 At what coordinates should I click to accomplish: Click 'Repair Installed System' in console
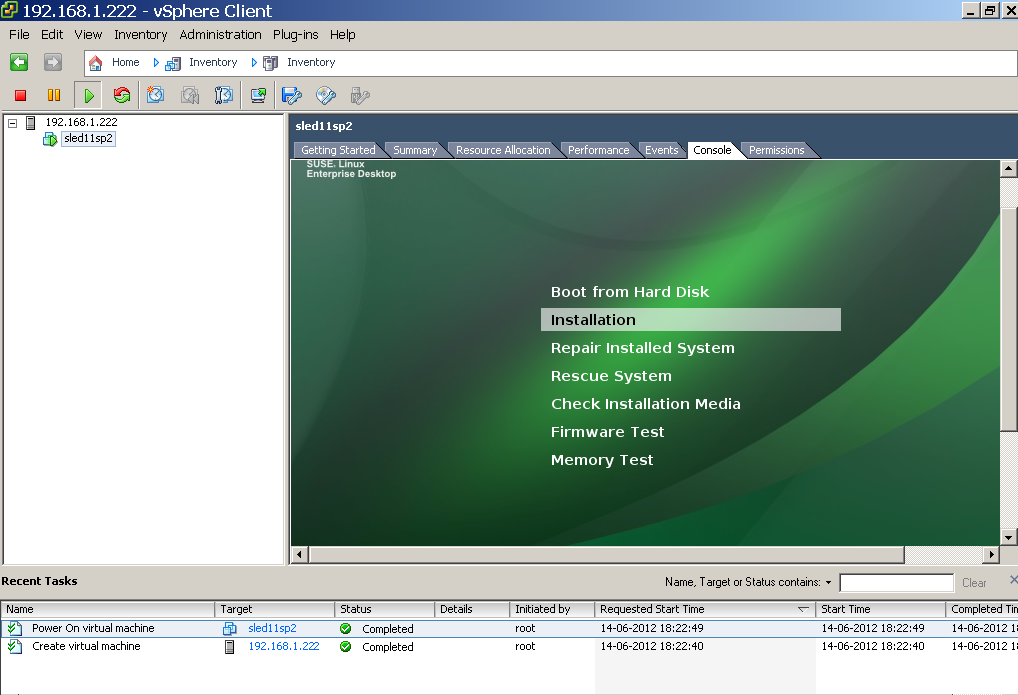click(x=643, y=348)
